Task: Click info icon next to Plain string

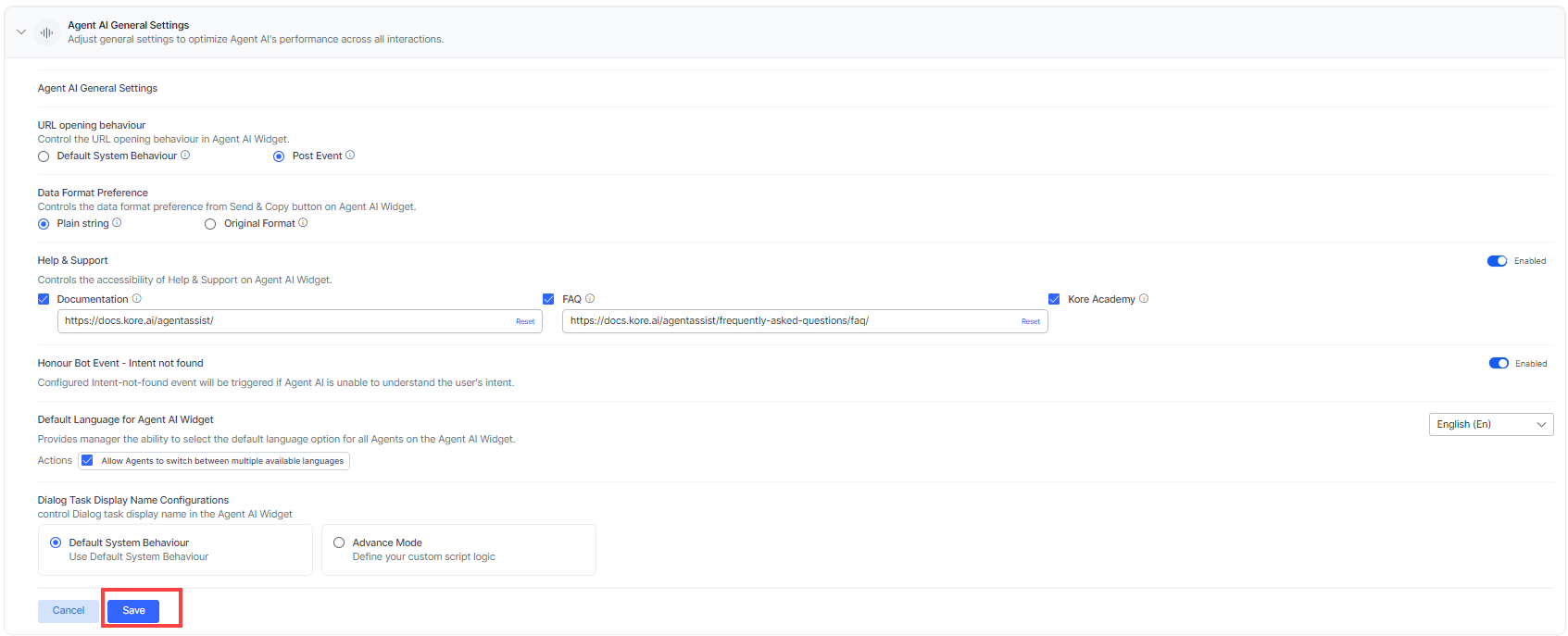Action: 117,223
